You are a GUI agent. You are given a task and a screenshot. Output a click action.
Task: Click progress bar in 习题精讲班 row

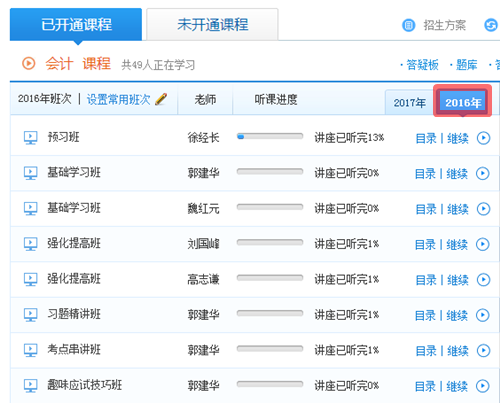(270, 313)
